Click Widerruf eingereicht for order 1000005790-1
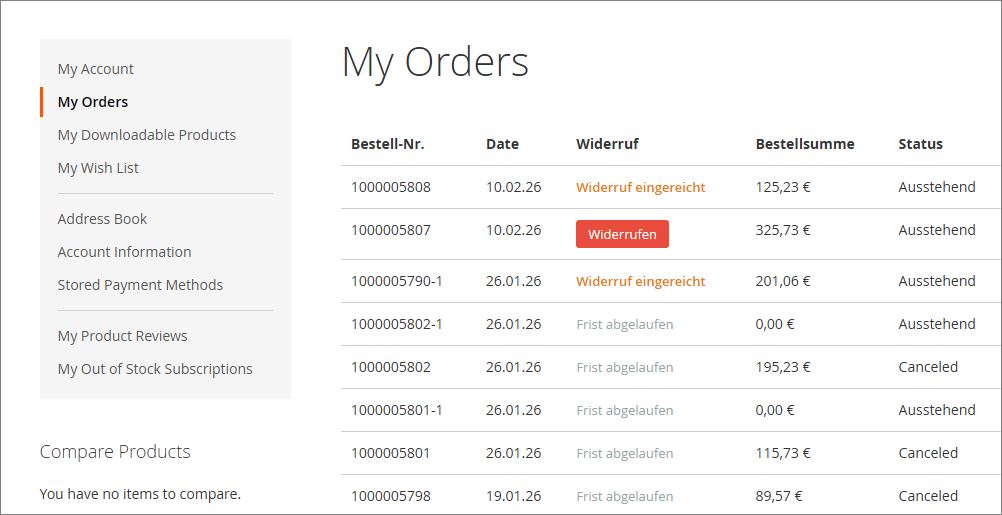The image size is (1002, 515). click(640, 281)
